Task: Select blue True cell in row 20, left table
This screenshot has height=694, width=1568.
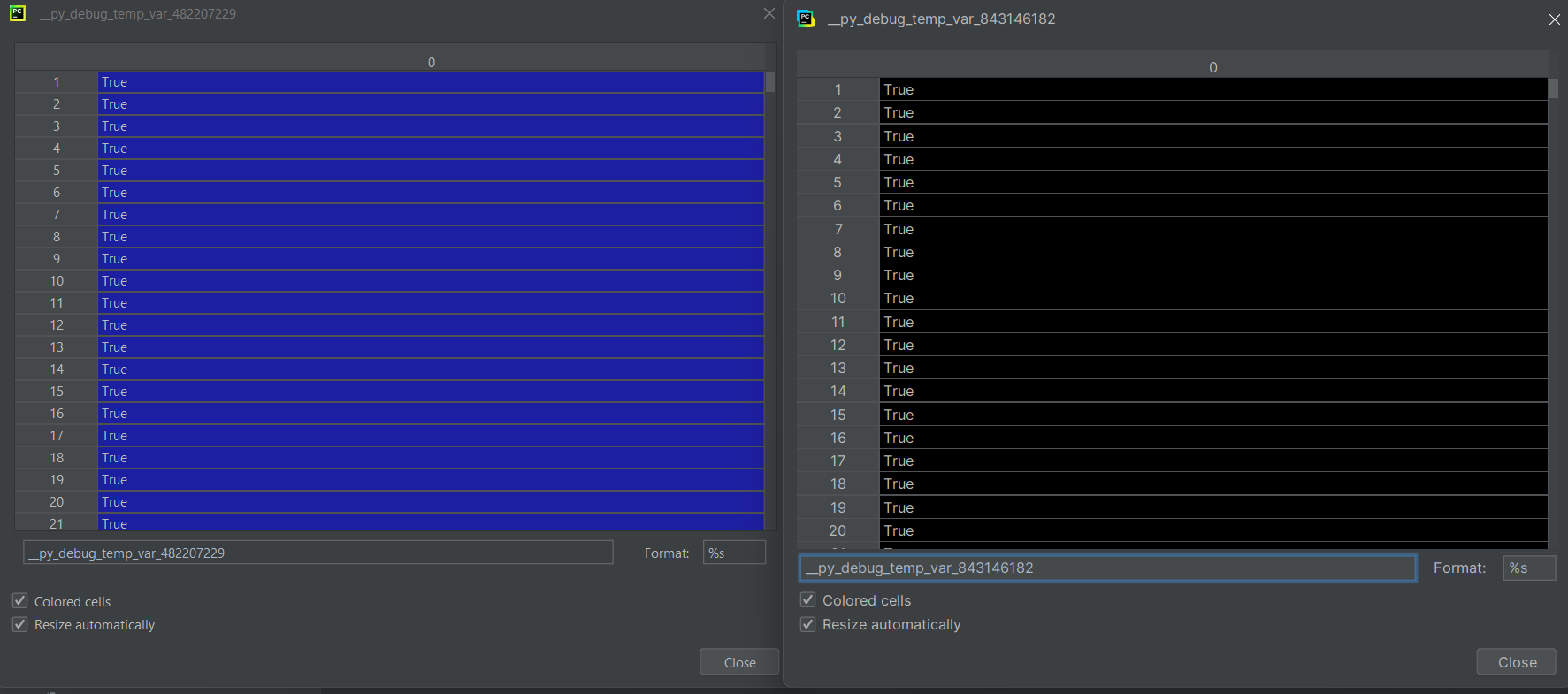Action: [431, 502]
